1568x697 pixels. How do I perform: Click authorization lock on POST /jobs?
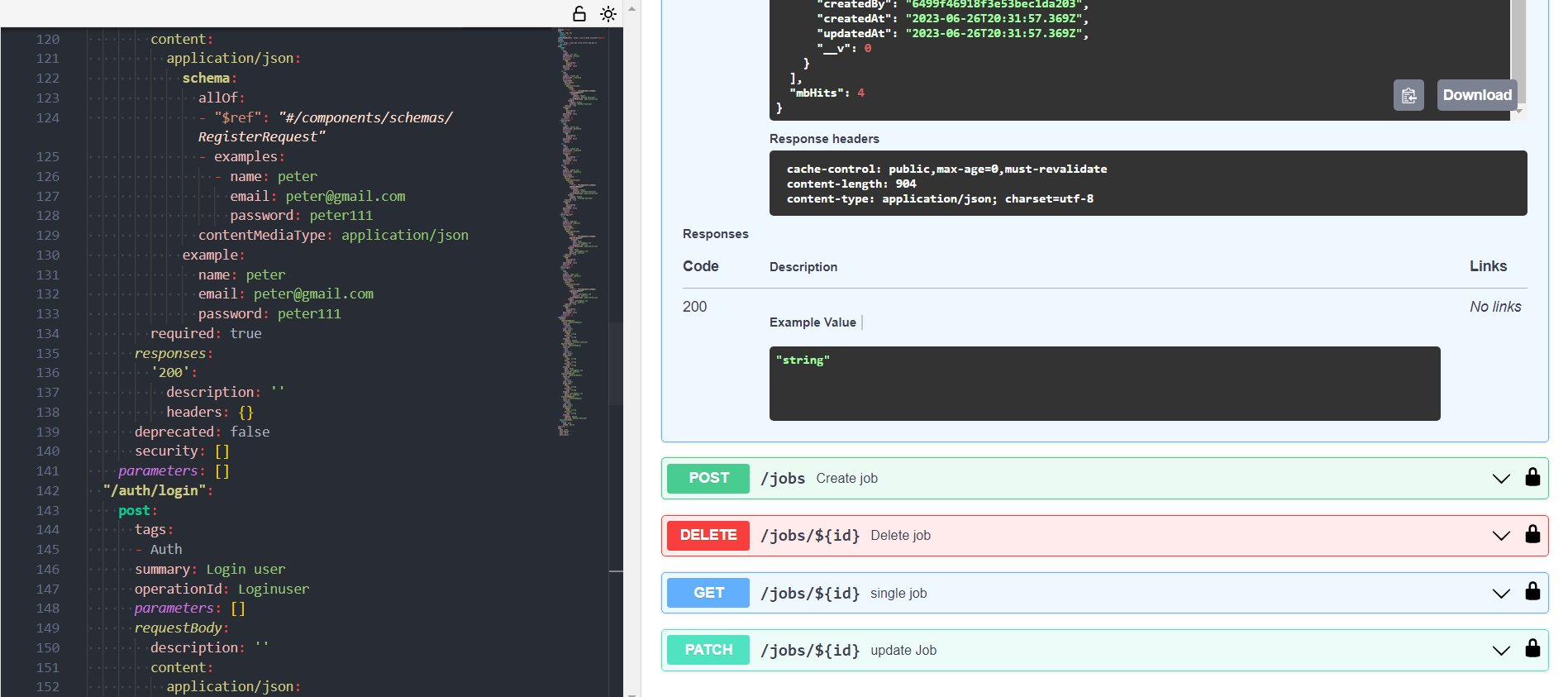(1532, 477)
